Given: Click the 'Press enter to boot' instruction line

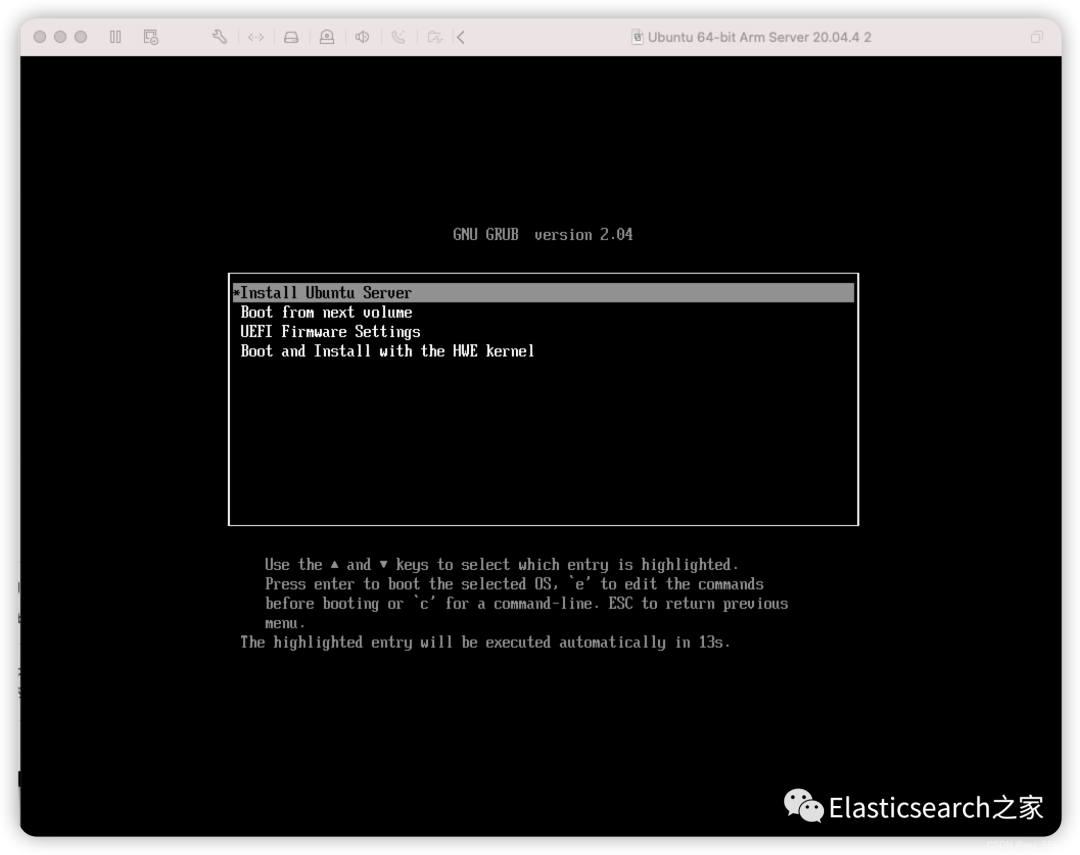Looking at the screenshot, I should click(x=514, y=584).
